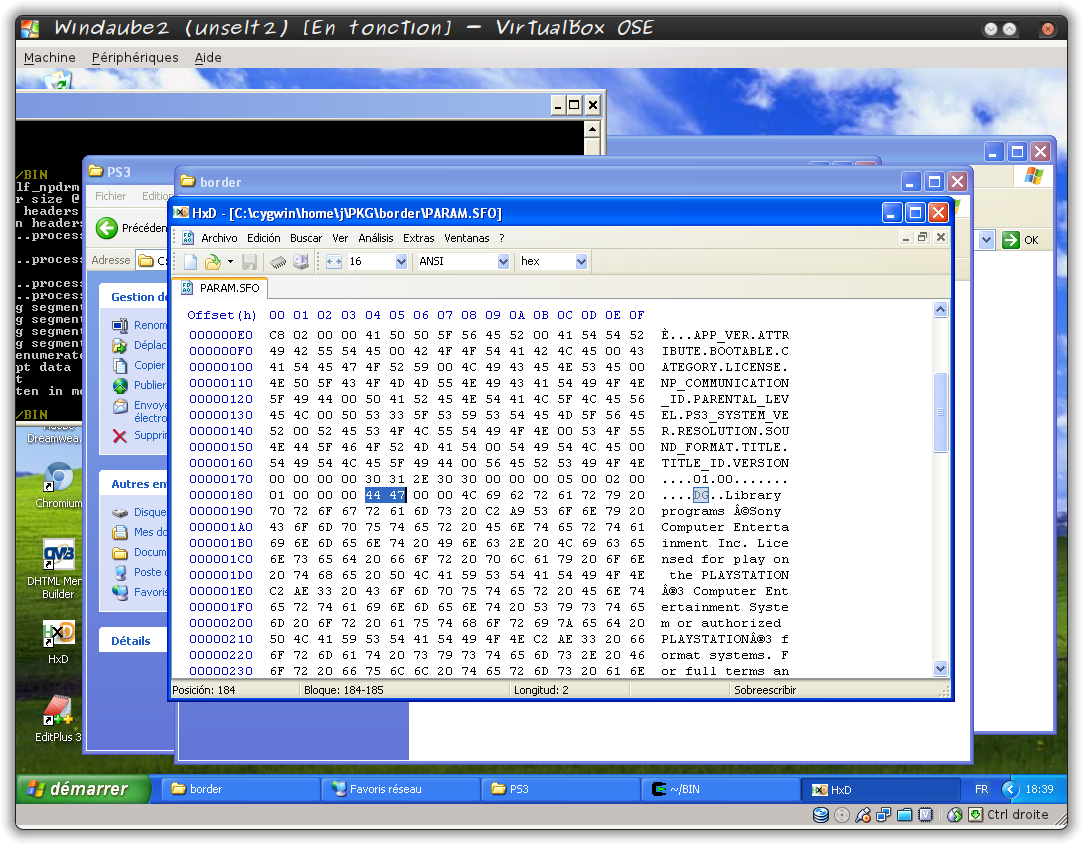Image resolution: width=1083 pixels, height=848 pixels.
Task: Open Poste de travail link in sidebar
Action: [148, 572]
